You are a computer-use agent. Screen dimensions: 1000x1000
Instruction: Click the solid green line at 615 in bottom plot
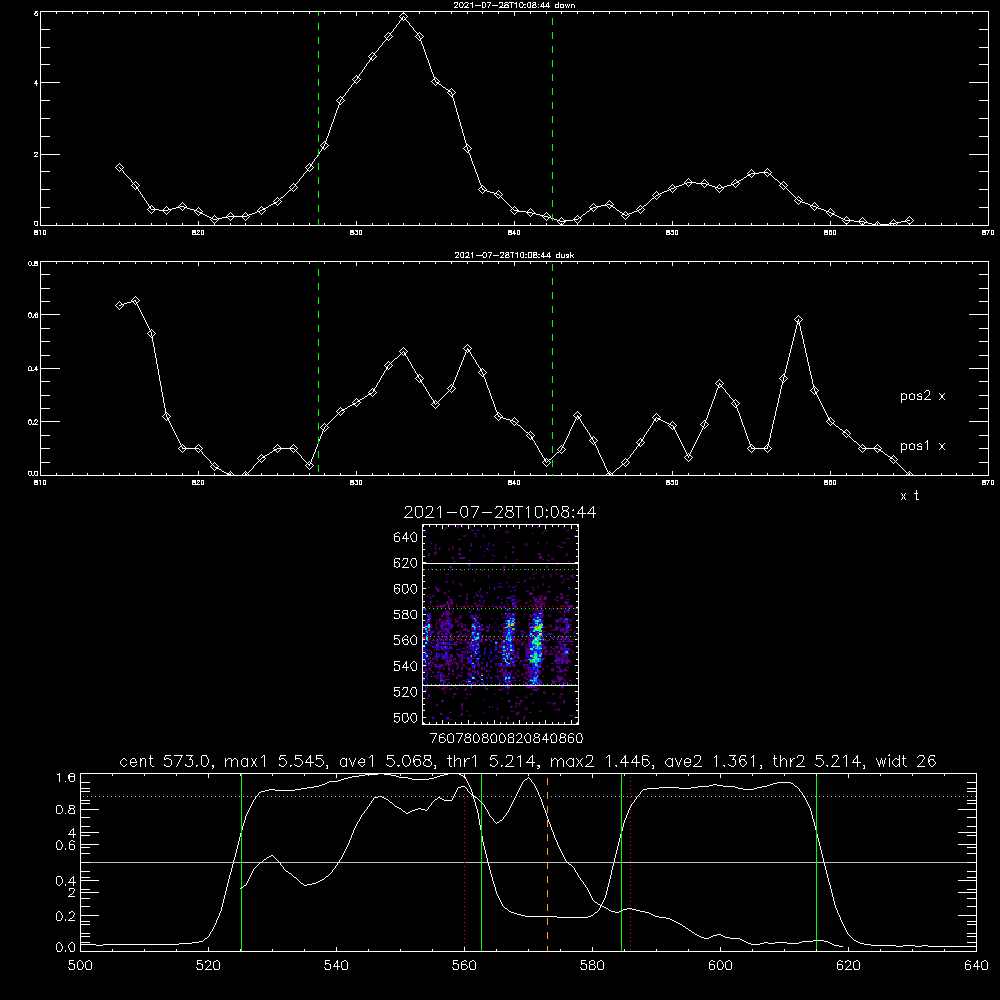point(816,862)
